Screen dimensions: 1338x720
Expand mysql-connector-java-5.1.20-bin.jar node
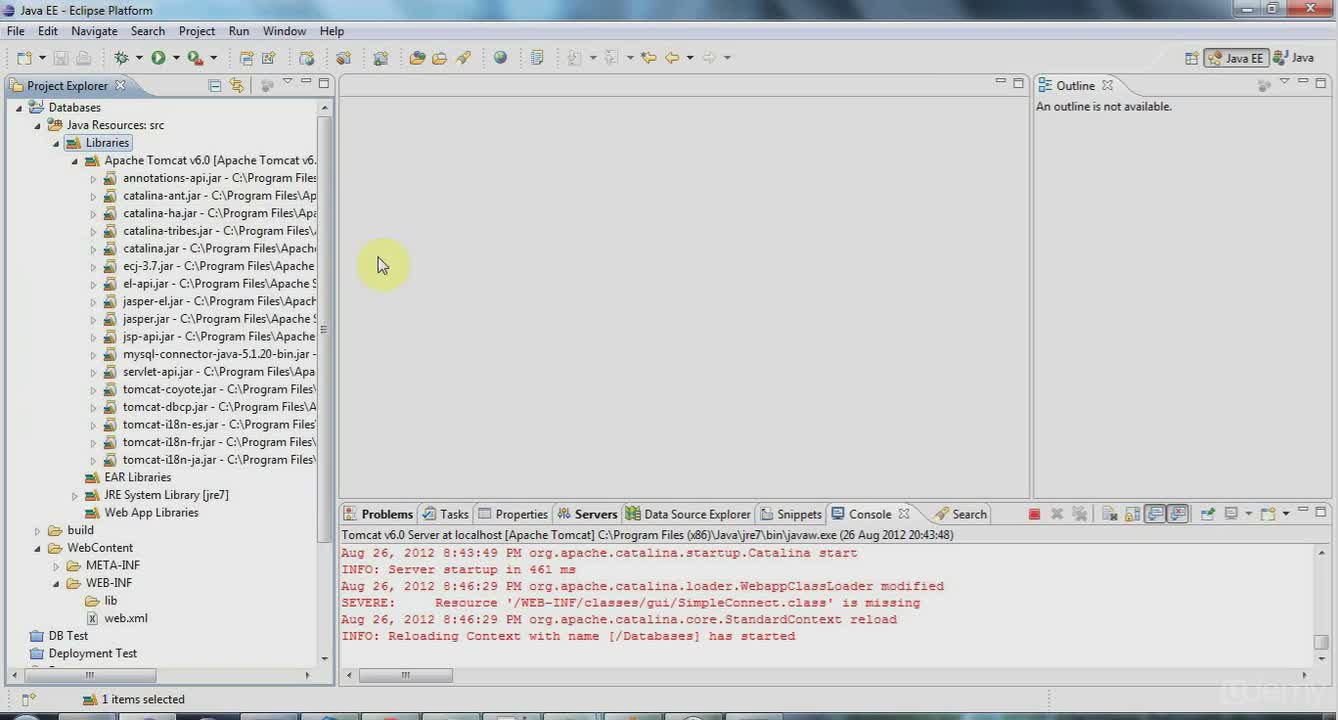pos(94,355)
